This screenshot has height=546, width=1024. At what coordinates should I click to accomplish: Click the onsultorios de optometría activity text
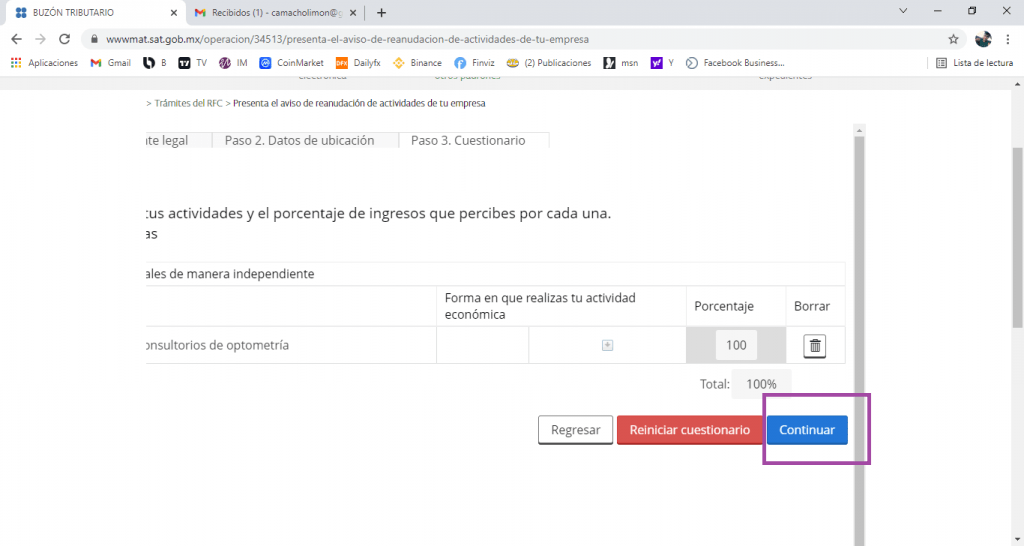point(217,345)
